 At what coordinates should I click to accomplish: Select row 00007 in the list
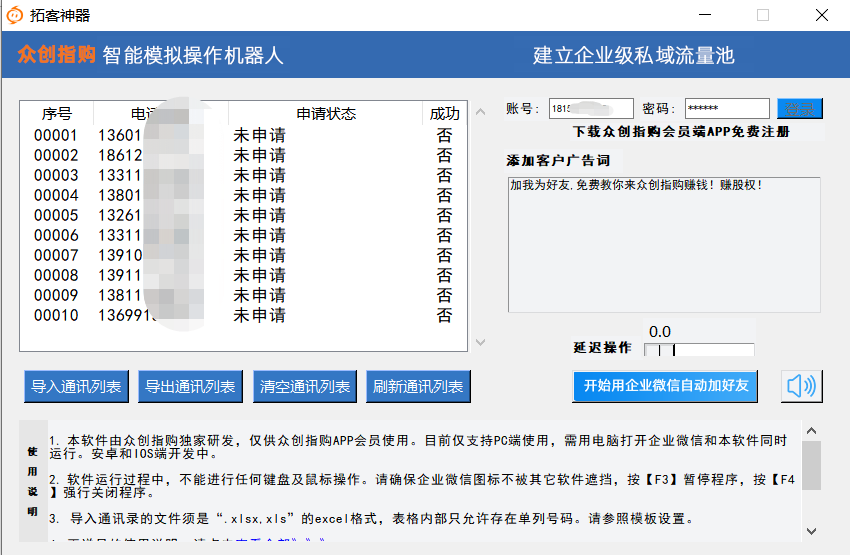coord(243,255)
